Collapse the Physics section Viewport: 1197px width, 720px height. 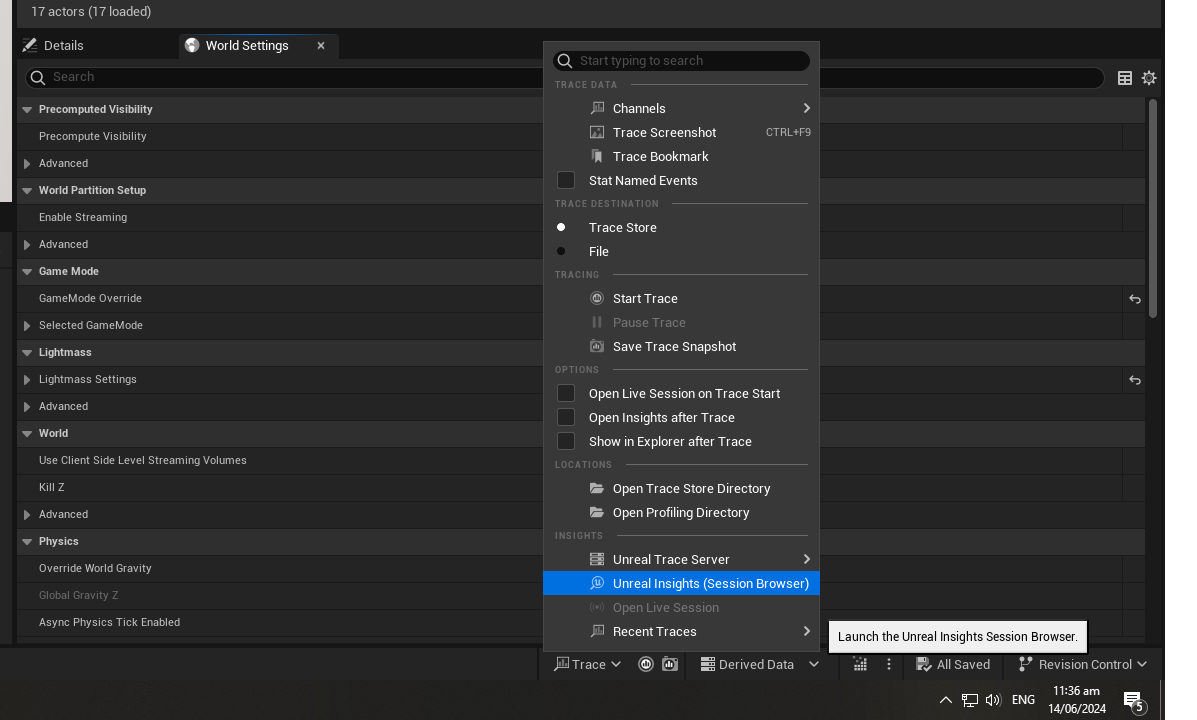[27, 542]
